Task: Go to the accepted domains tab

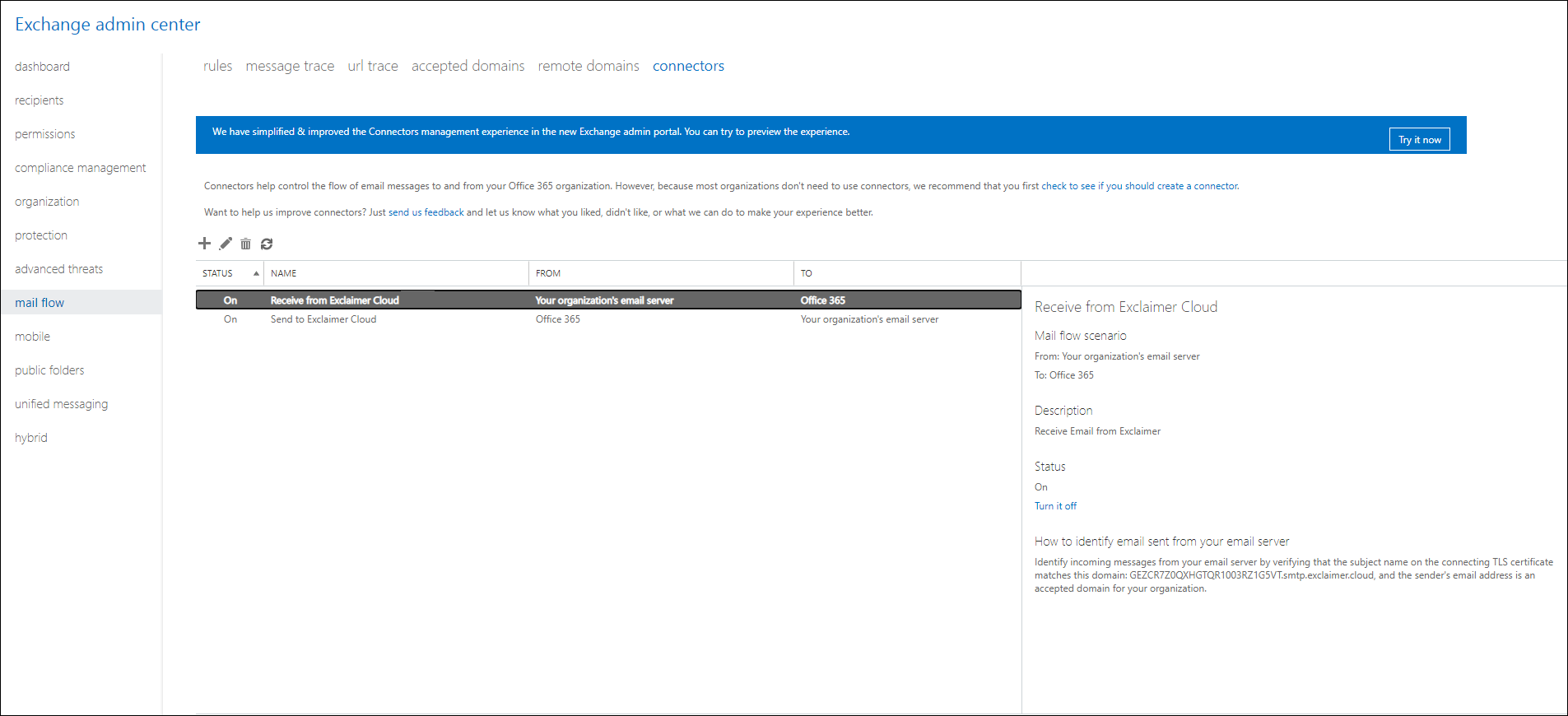Action: pyautogui.click(x=468, y=66)
